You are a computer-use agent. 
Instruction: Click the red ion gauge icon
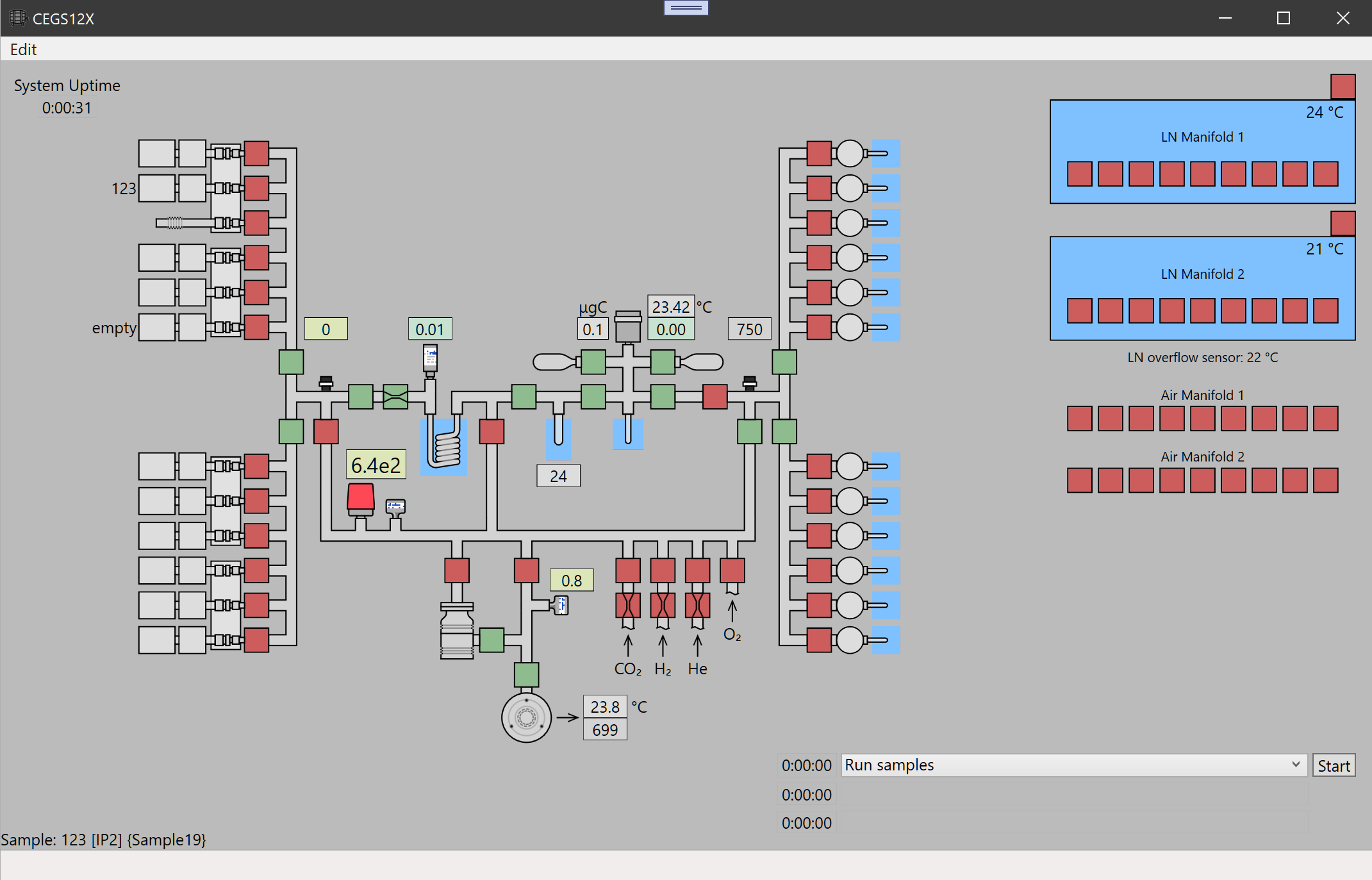tap(361, 499)
